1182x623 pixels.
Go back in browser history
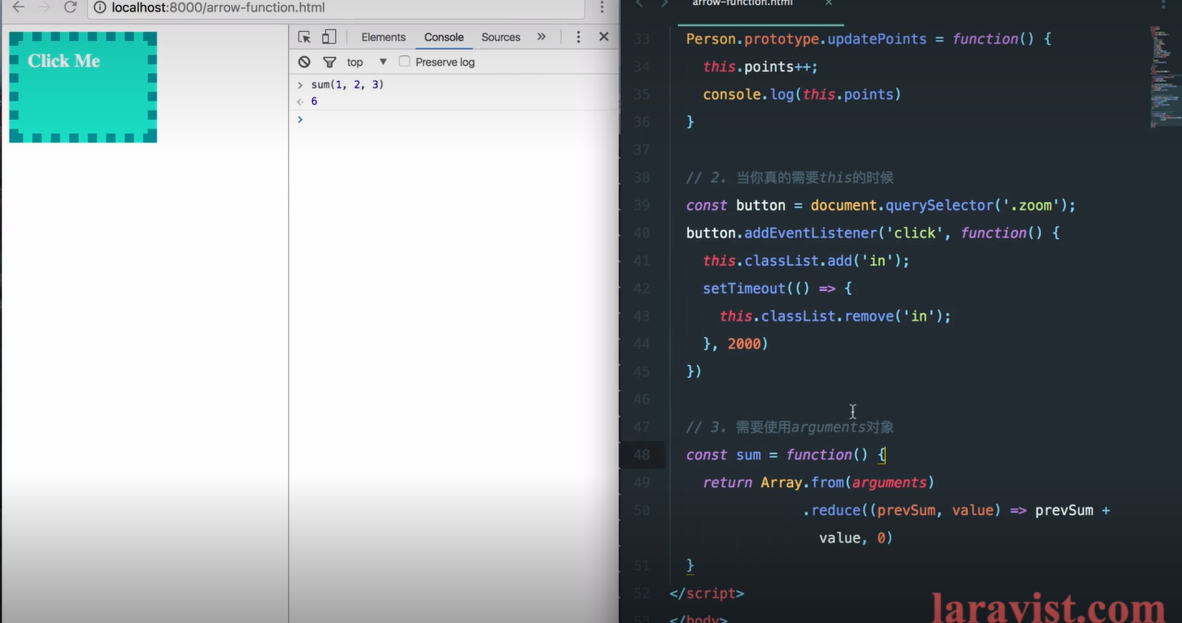18,7
